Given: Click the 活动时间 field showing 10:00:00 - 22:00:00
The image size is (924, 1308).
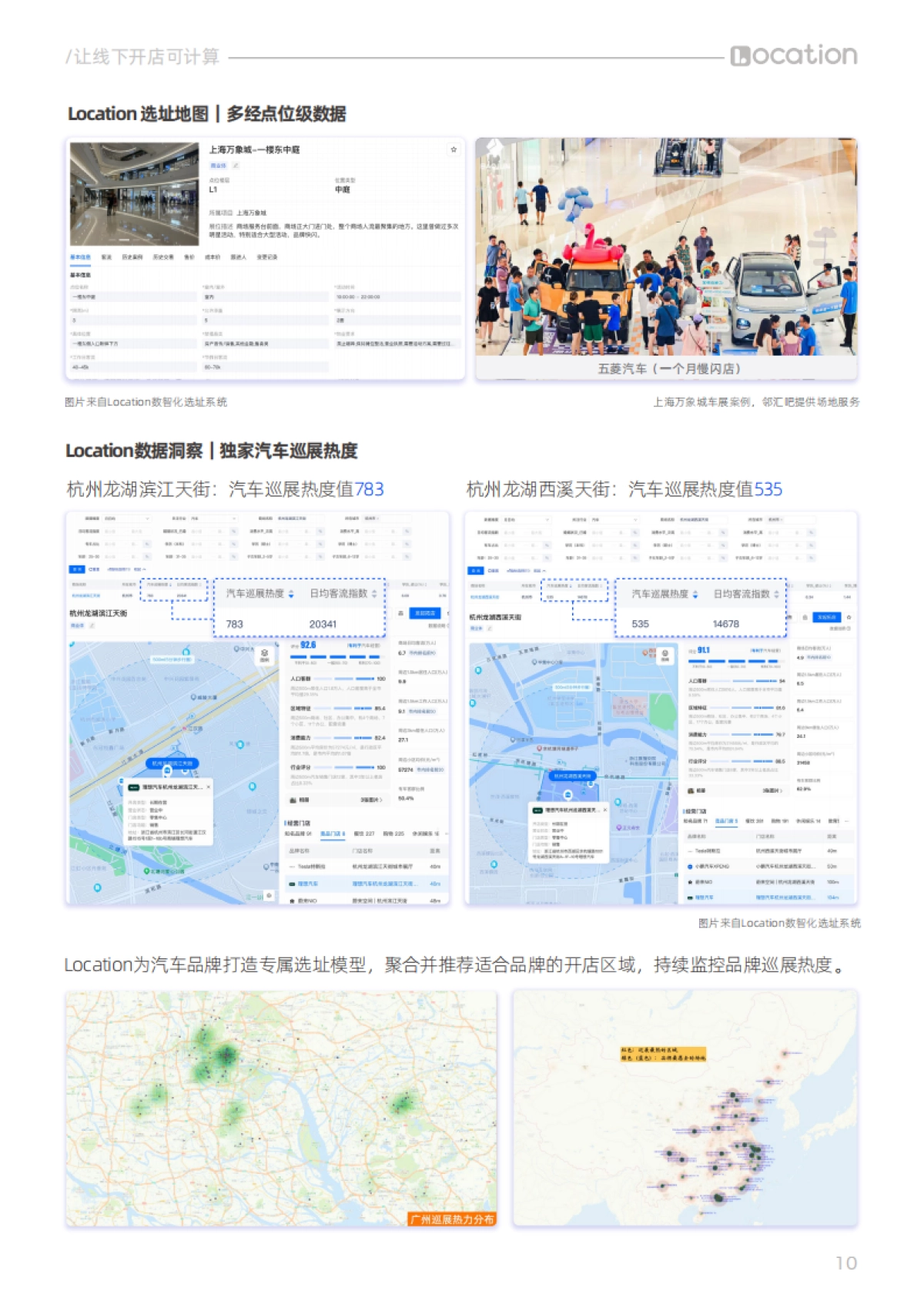Looking at the screenshot, I should point(397,297).
